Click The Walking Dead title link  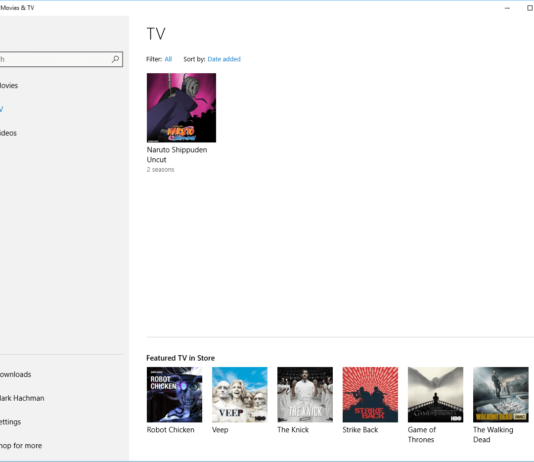493,435
